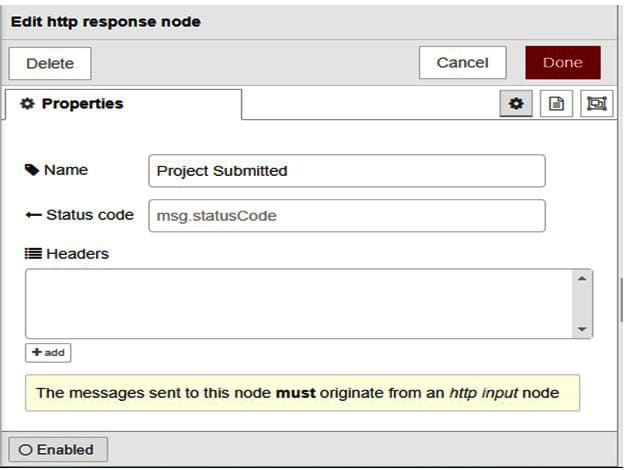Click the gear icon in Properties tab
The image size is (625, 470).
27,104
